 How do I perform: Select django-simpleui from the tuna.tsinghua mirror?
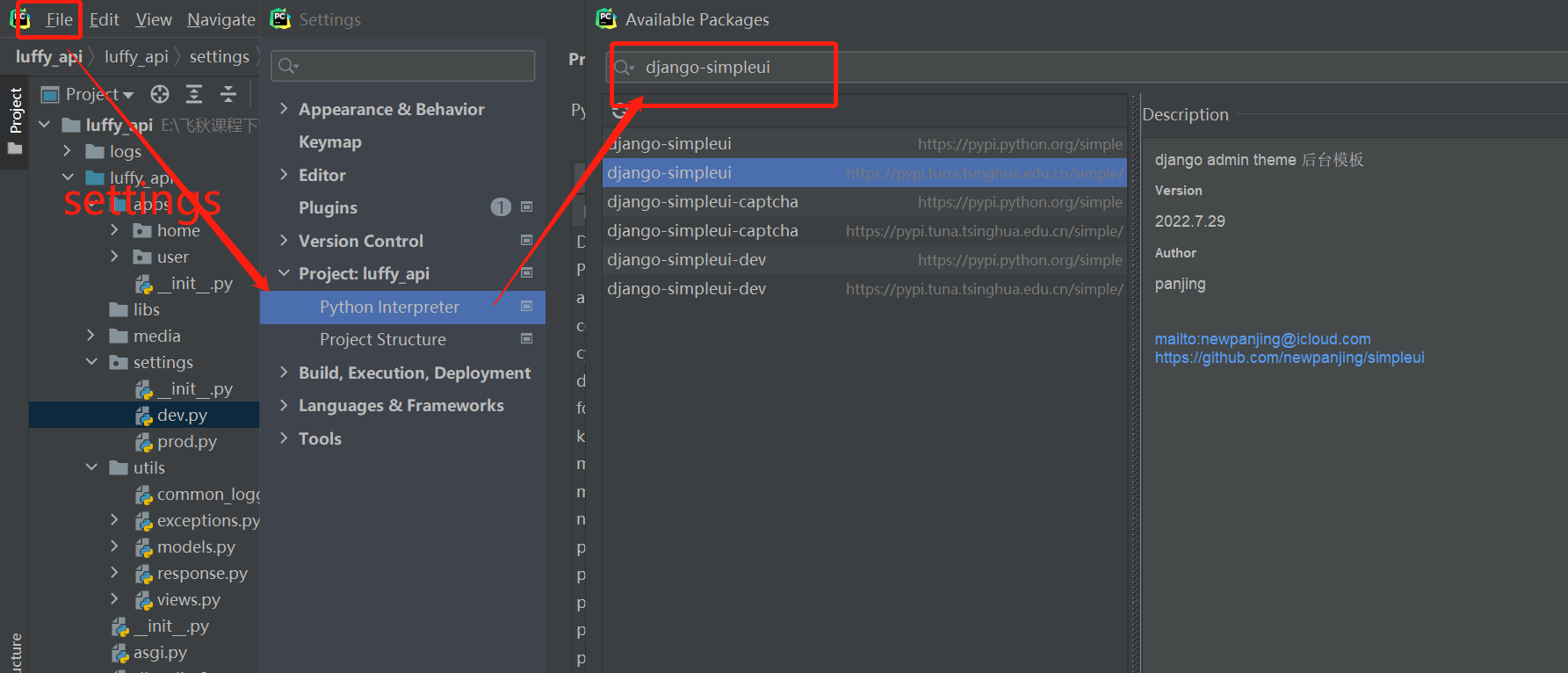[x=864, y=173]
